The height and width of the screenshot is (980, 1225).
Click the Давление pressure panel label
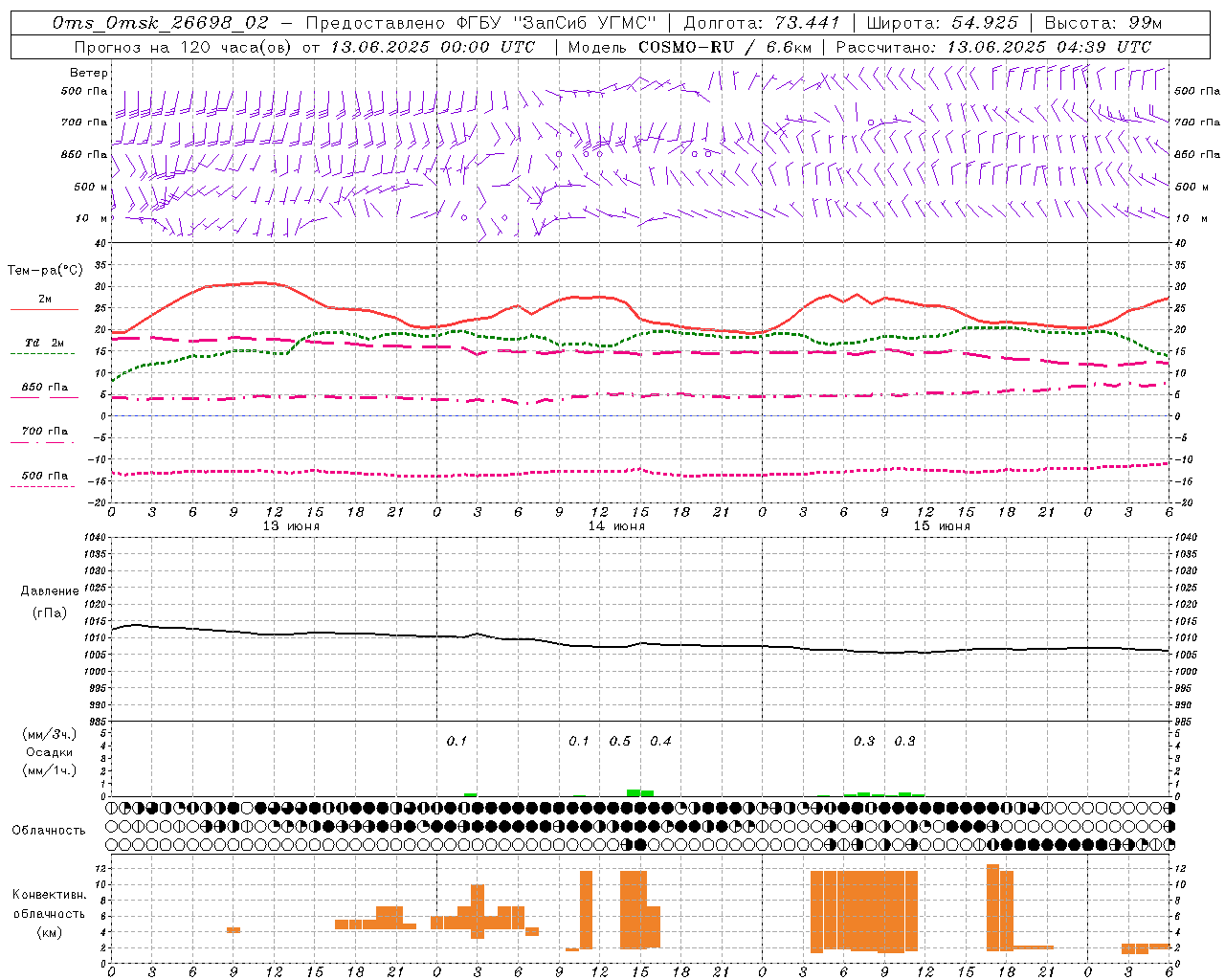tap(50, 591)
